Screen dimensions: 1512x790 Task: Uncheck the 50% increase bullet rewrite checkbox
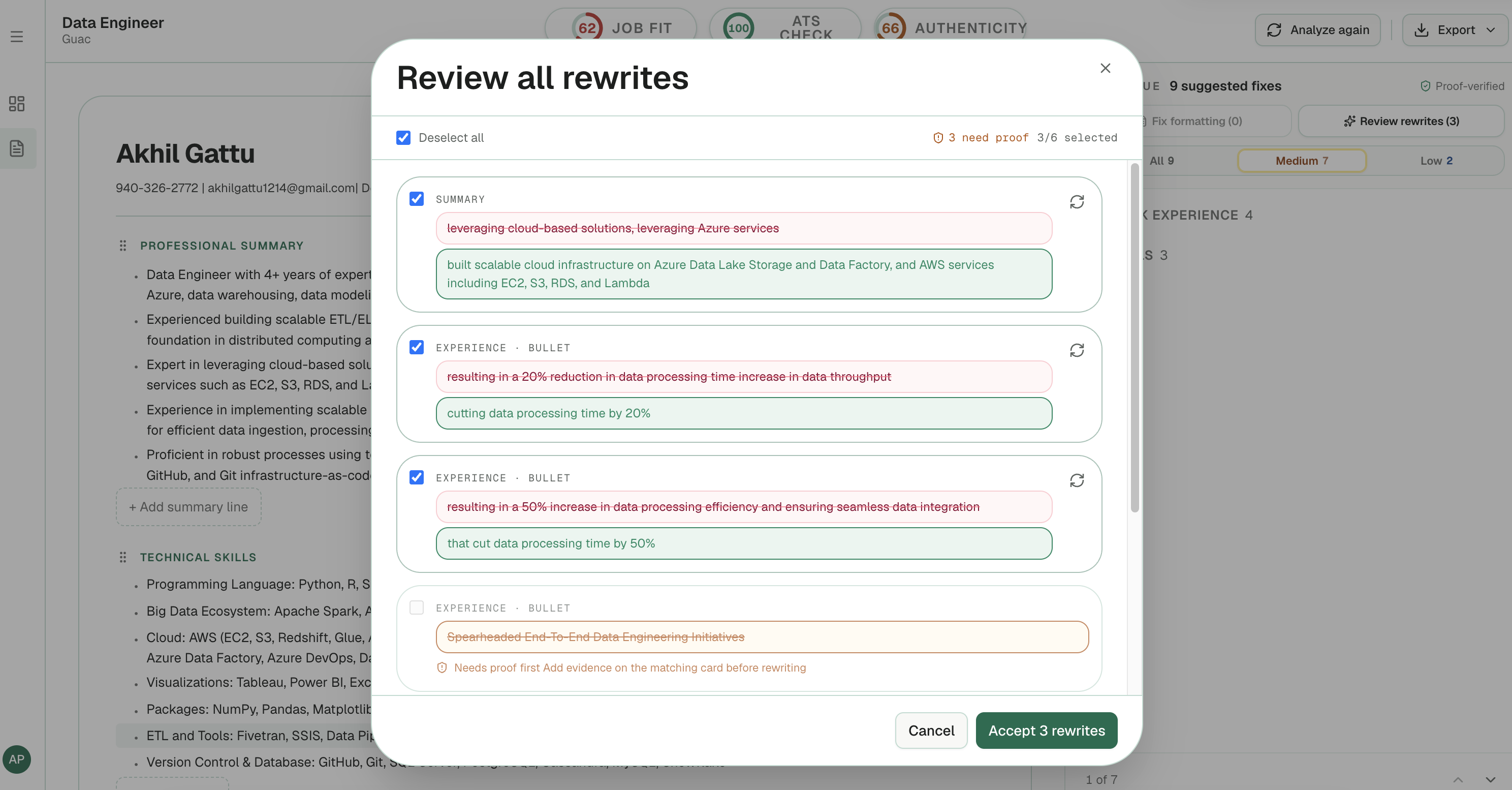point(417,477)
